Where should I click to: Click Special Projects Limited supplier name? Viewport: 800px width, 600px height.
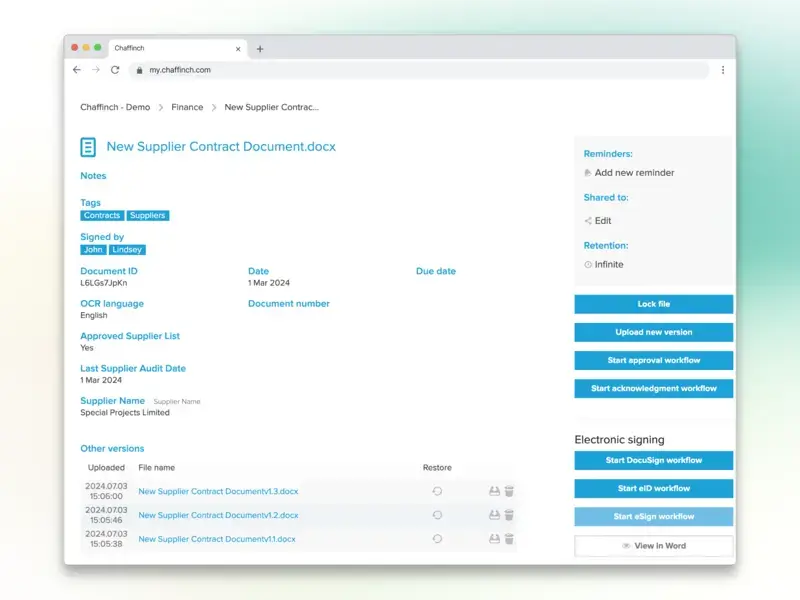(x=125, y=413)
